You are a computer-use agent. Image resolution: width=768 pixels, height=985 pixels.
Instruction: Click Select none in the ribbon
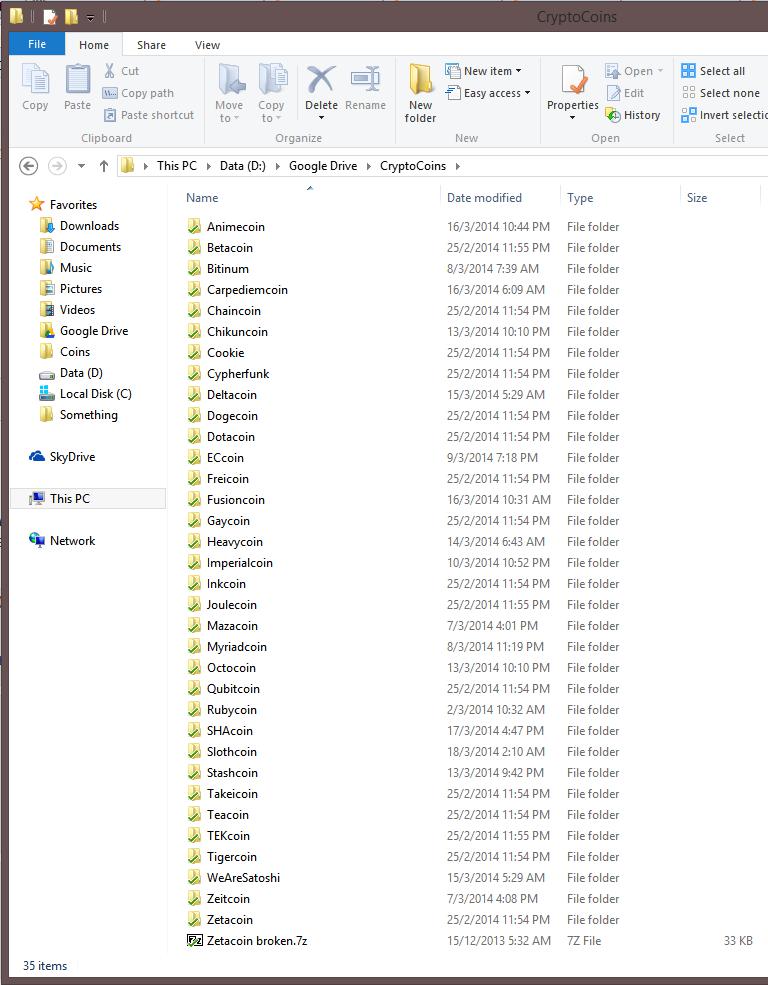pos(721,93)
